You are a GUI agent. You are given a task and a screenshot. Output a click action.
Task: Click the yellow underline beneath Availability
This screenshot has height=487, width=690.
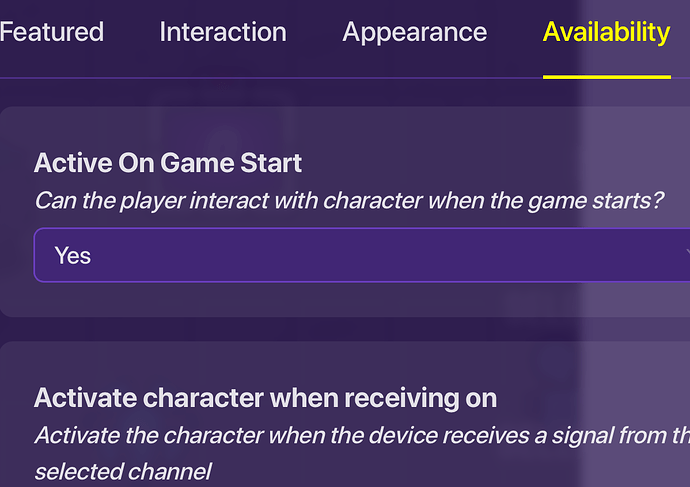606,76
